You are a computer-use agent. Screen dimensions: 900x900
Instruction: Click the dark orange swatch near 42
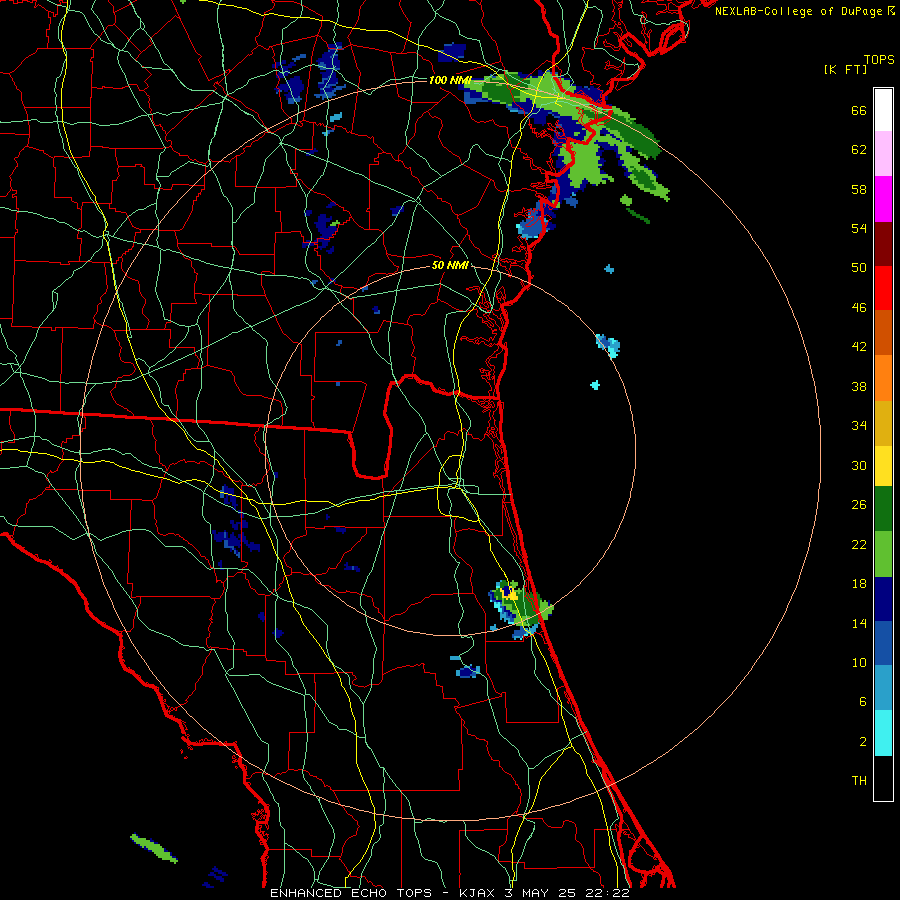(x=883, y=332)
